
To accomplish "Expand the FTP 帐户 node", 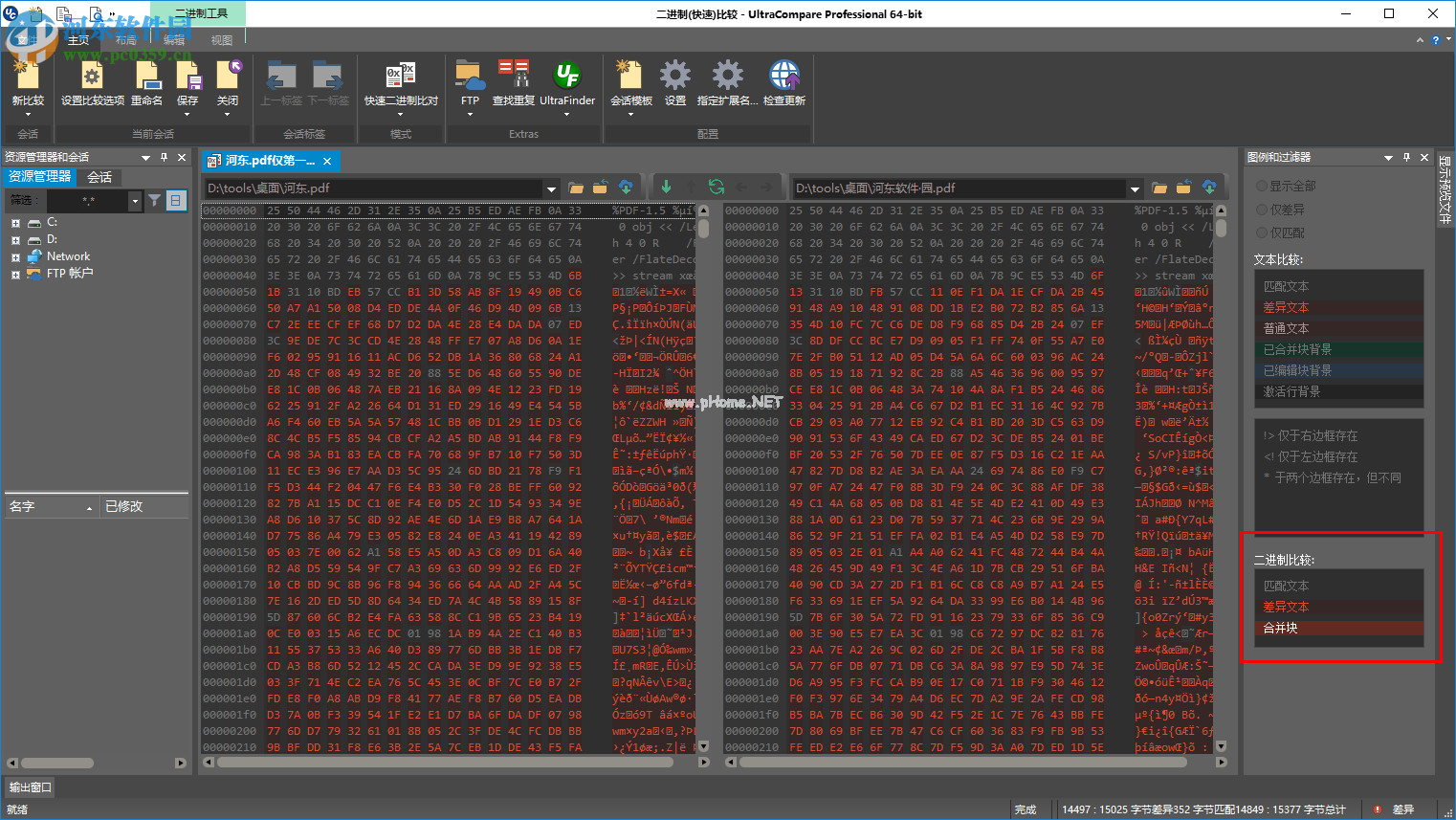I will [15, 275].
